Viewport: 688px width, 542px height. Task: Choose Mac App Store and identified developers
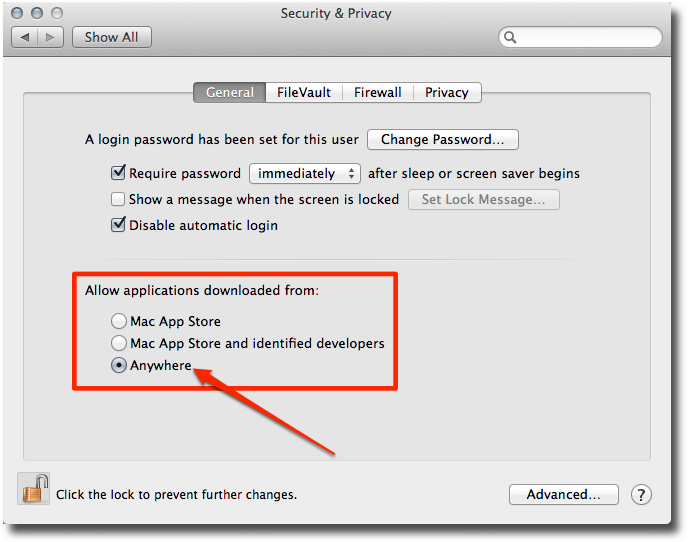119,343
